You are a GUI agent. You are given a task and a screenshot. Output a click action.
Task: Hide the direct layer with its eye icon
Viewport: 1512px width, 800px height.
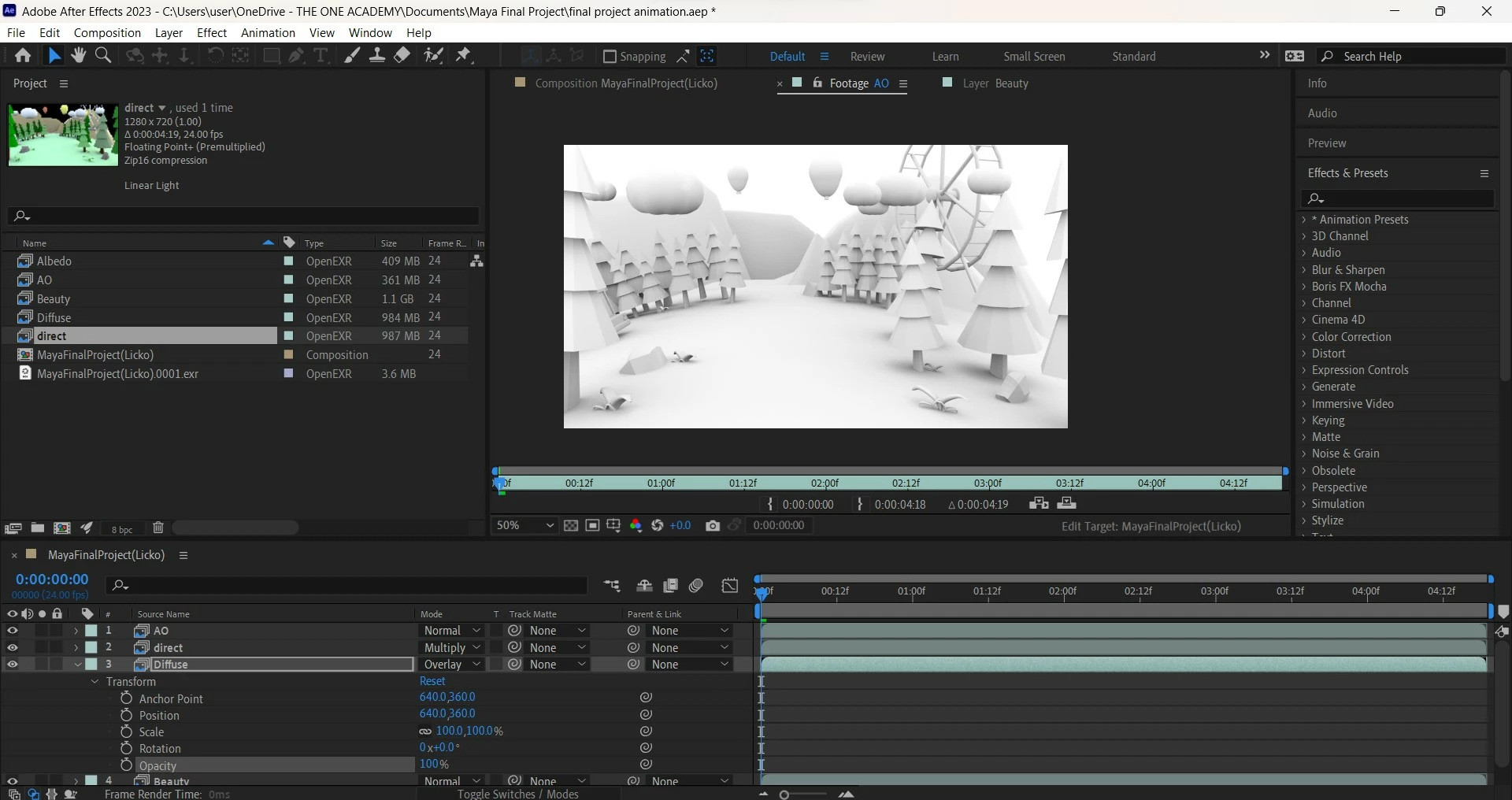coord(13,648)
